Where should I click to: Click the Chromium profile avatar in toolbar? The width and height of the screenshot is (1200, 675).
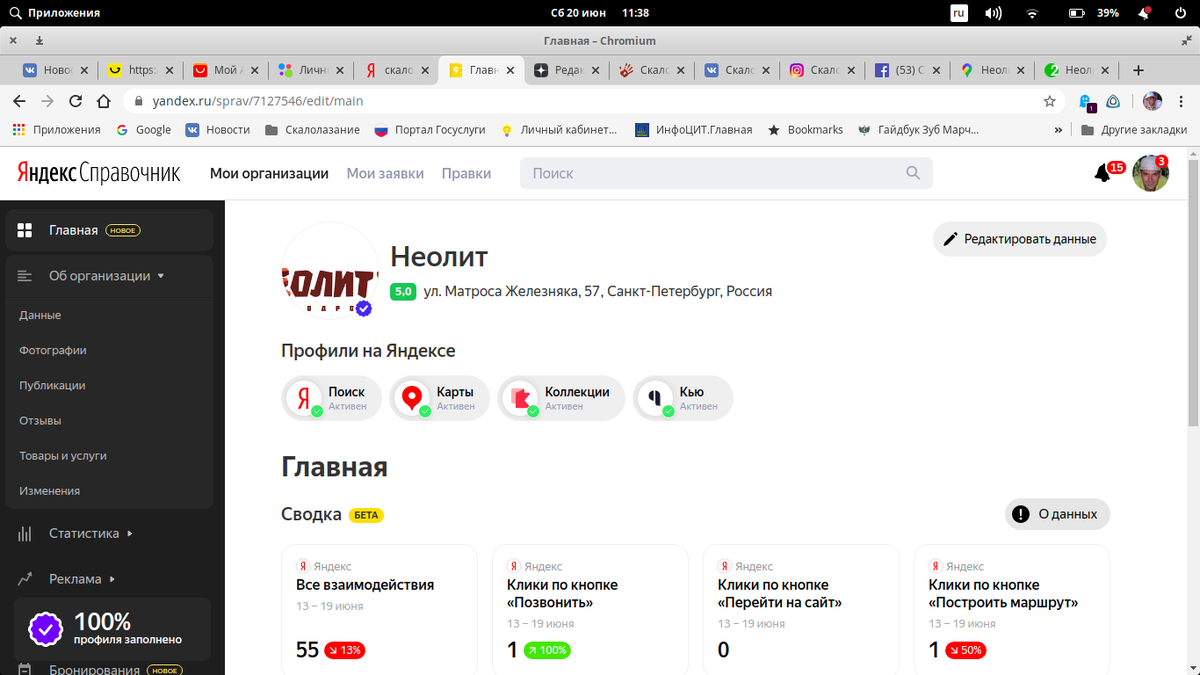point(1153,101)
